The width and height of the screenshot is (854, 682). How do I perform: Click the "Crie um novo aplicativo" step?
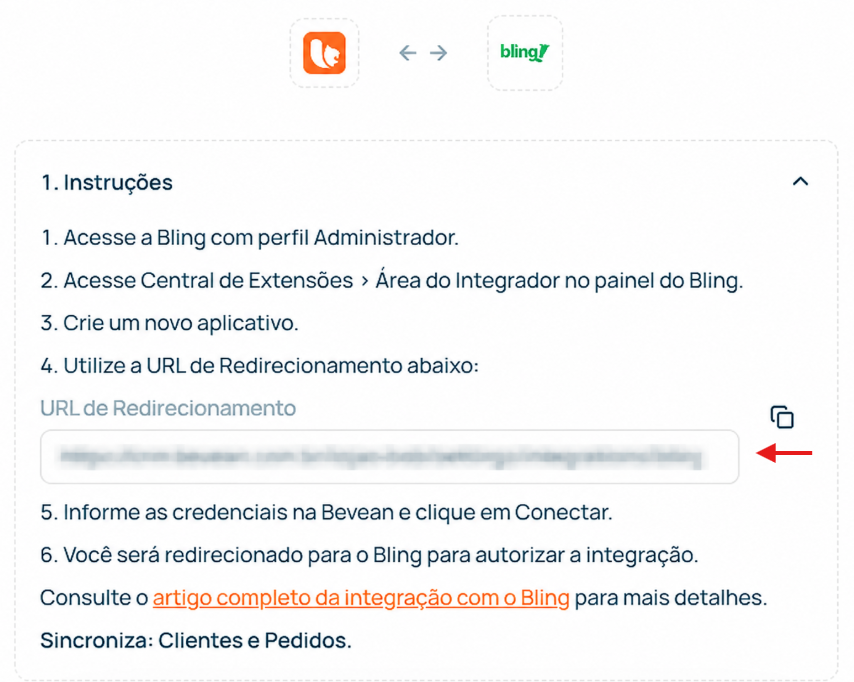(x=169, y=323)
